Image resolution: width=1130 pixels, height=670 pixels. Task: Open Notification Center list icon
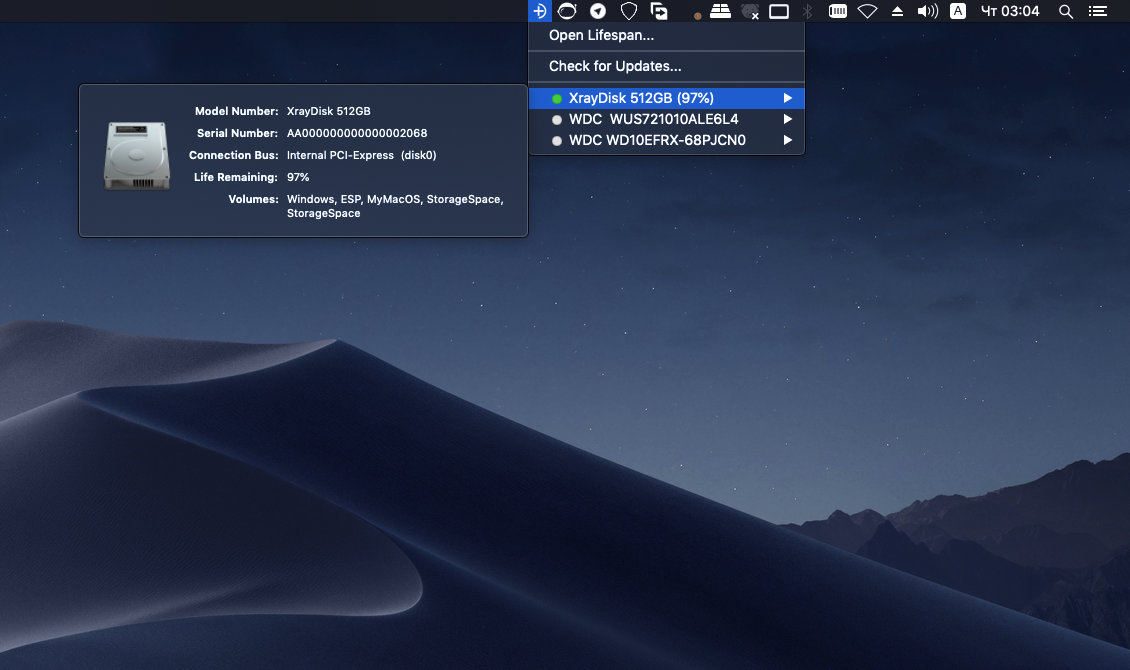1098,11
